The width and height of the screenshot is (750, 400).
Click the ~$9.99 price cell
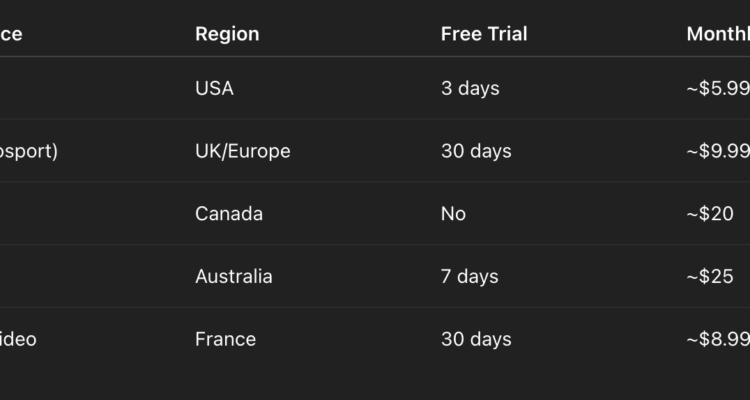pyautogui.click(x=717, y=151)
